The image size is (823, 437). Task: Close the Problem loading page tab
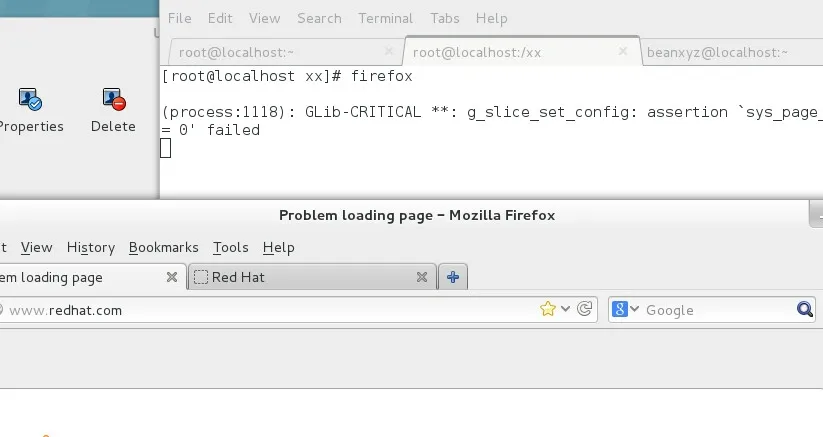tap(172, 277)
